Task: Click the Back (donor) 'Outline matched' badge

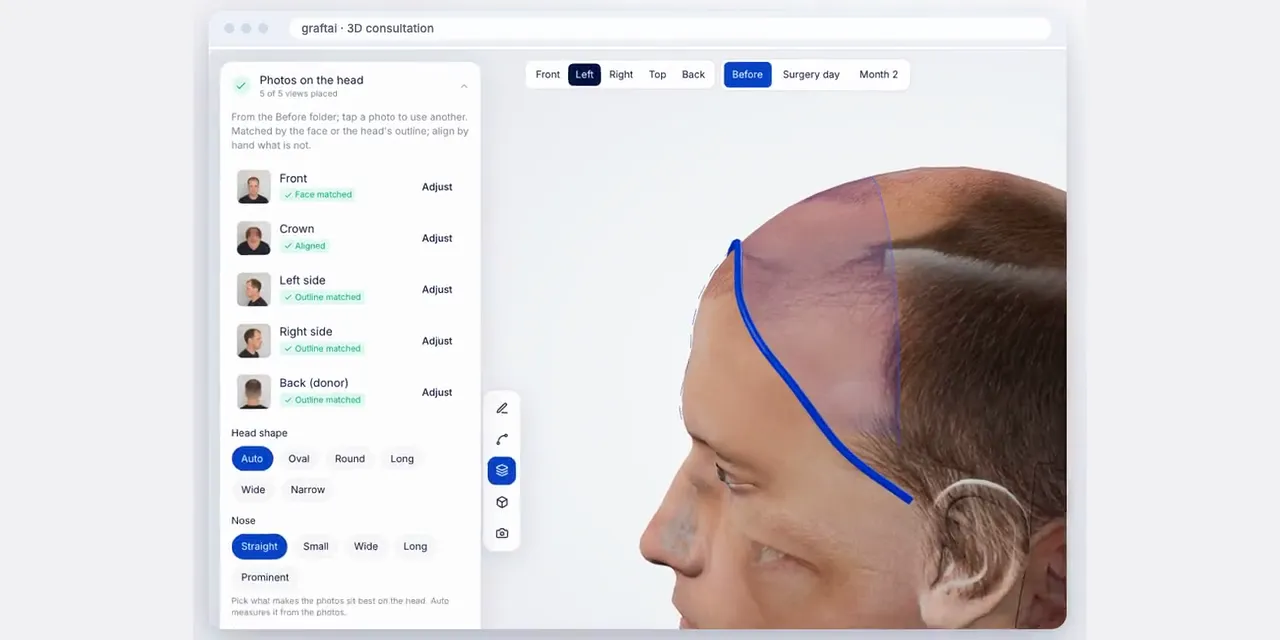Action: [322, 400]
